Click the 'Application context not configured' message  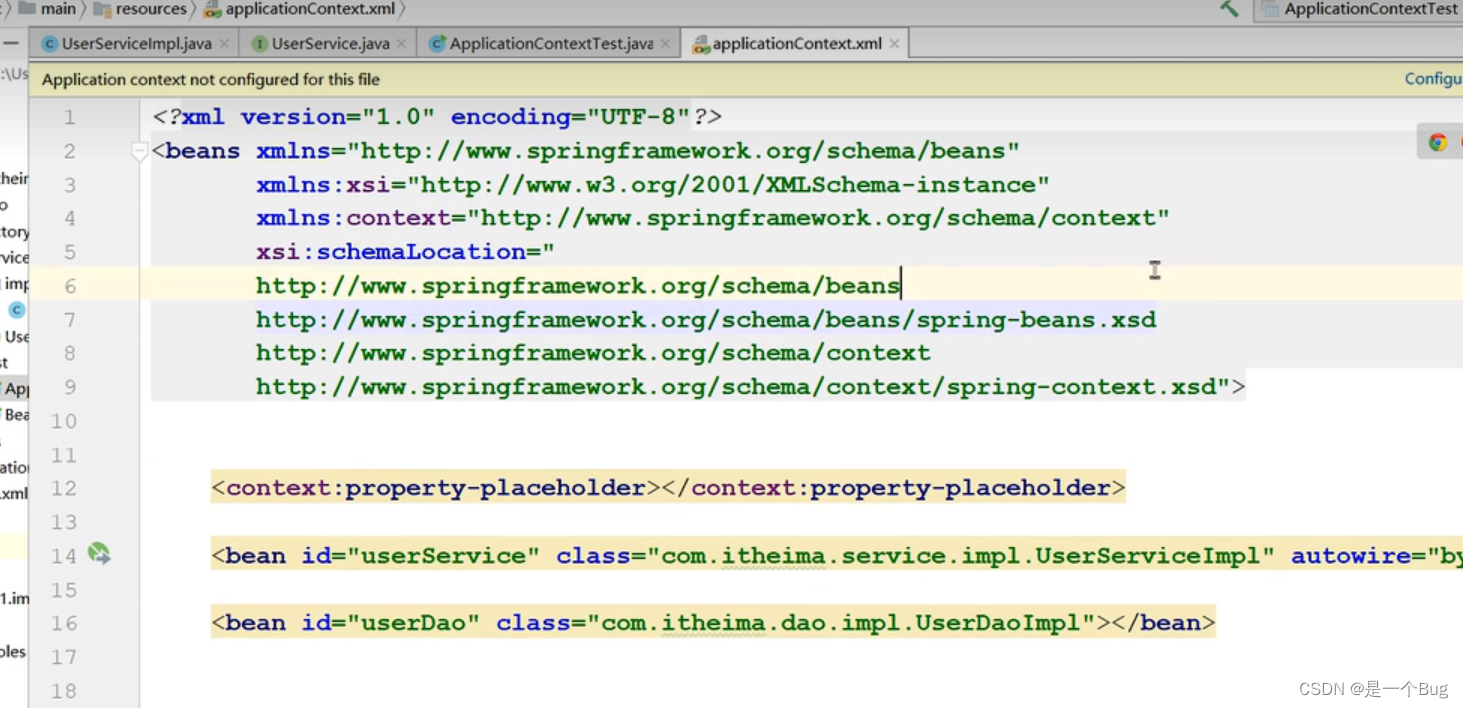211,79
